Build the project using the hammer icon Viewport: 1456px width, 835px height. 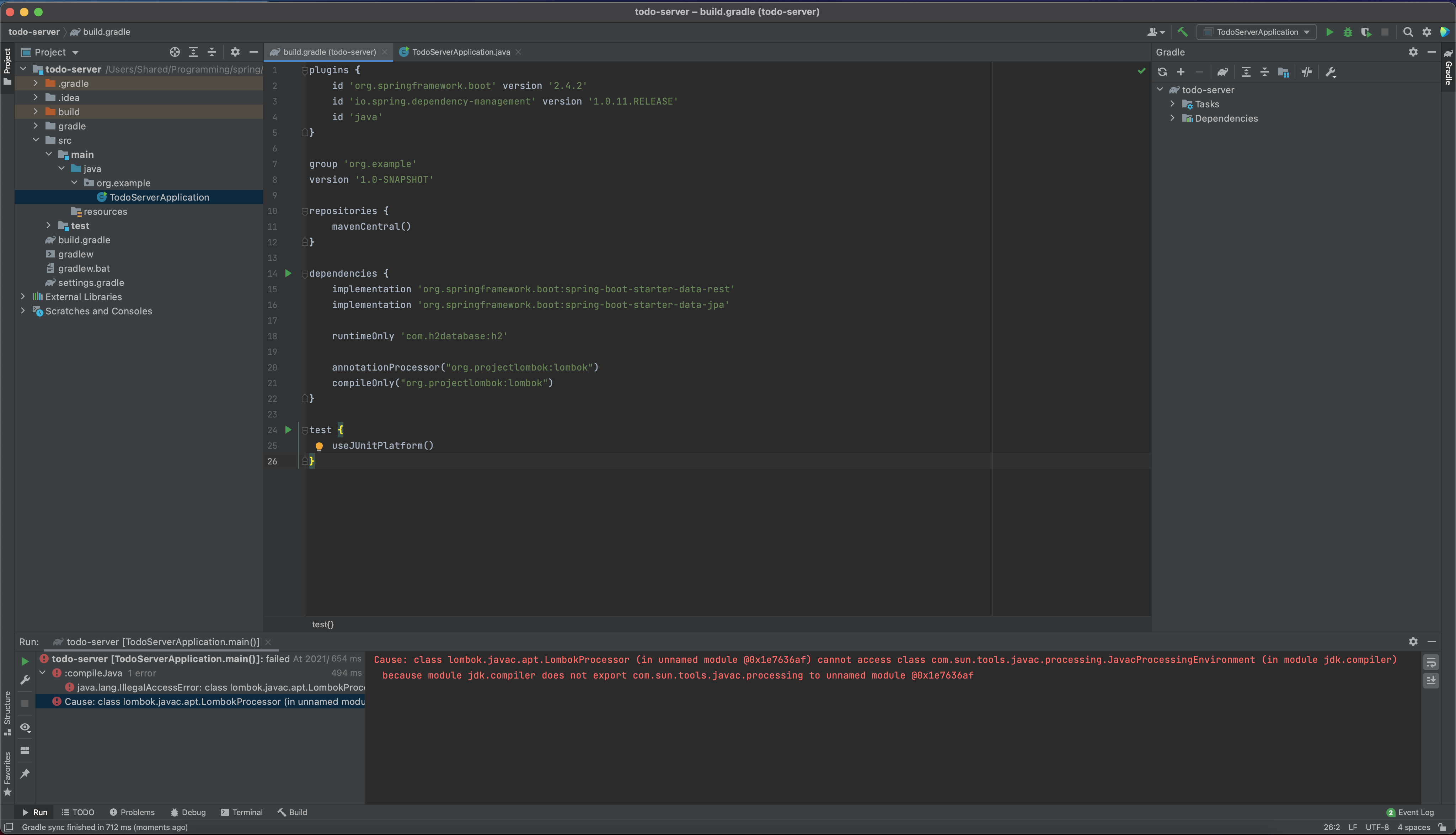pyautogui.click(x=1182, y=32)
